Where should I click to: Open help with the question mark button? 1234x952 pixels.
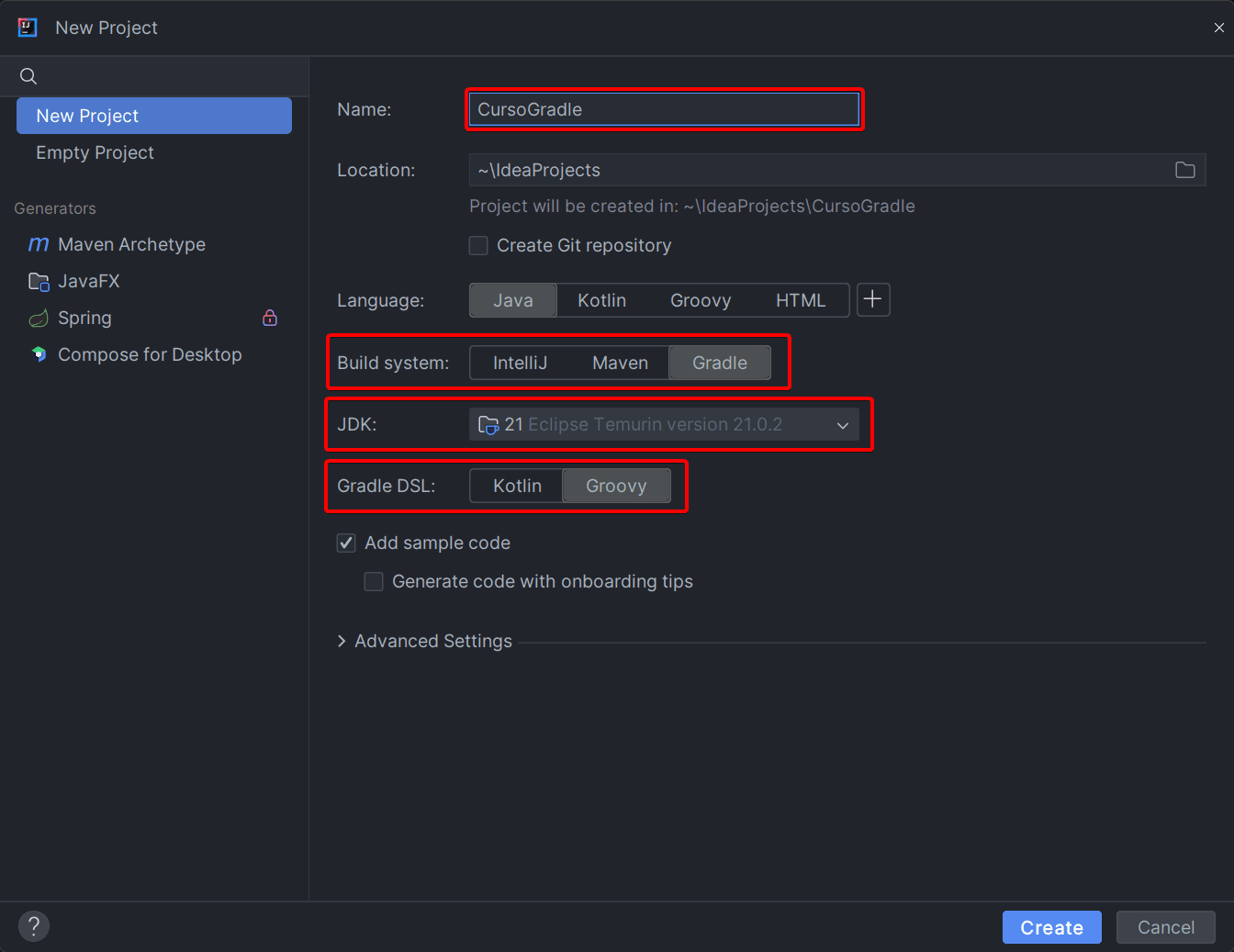(x=34, y=926)
